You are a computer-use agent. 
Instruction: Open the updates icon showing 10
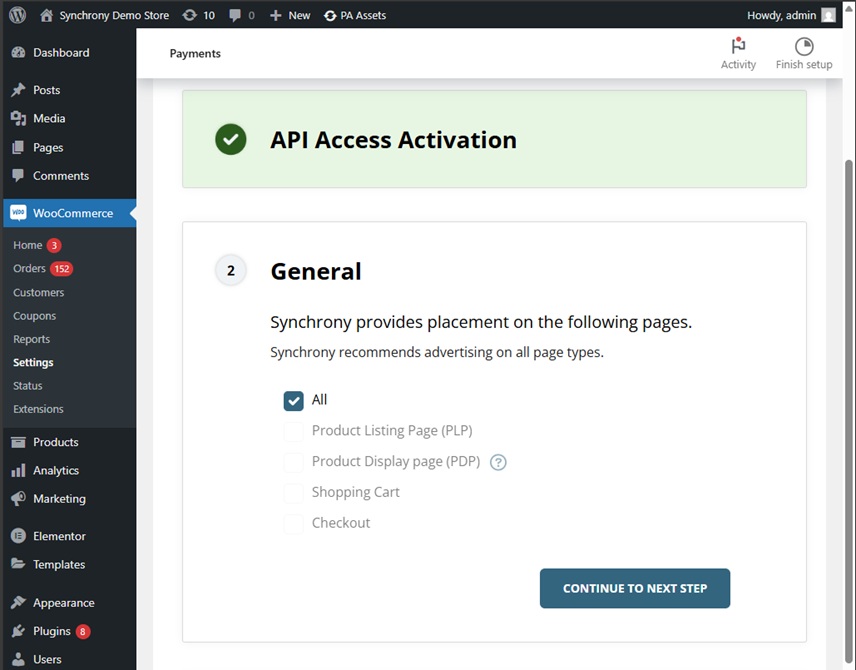[x=190, y=15]
